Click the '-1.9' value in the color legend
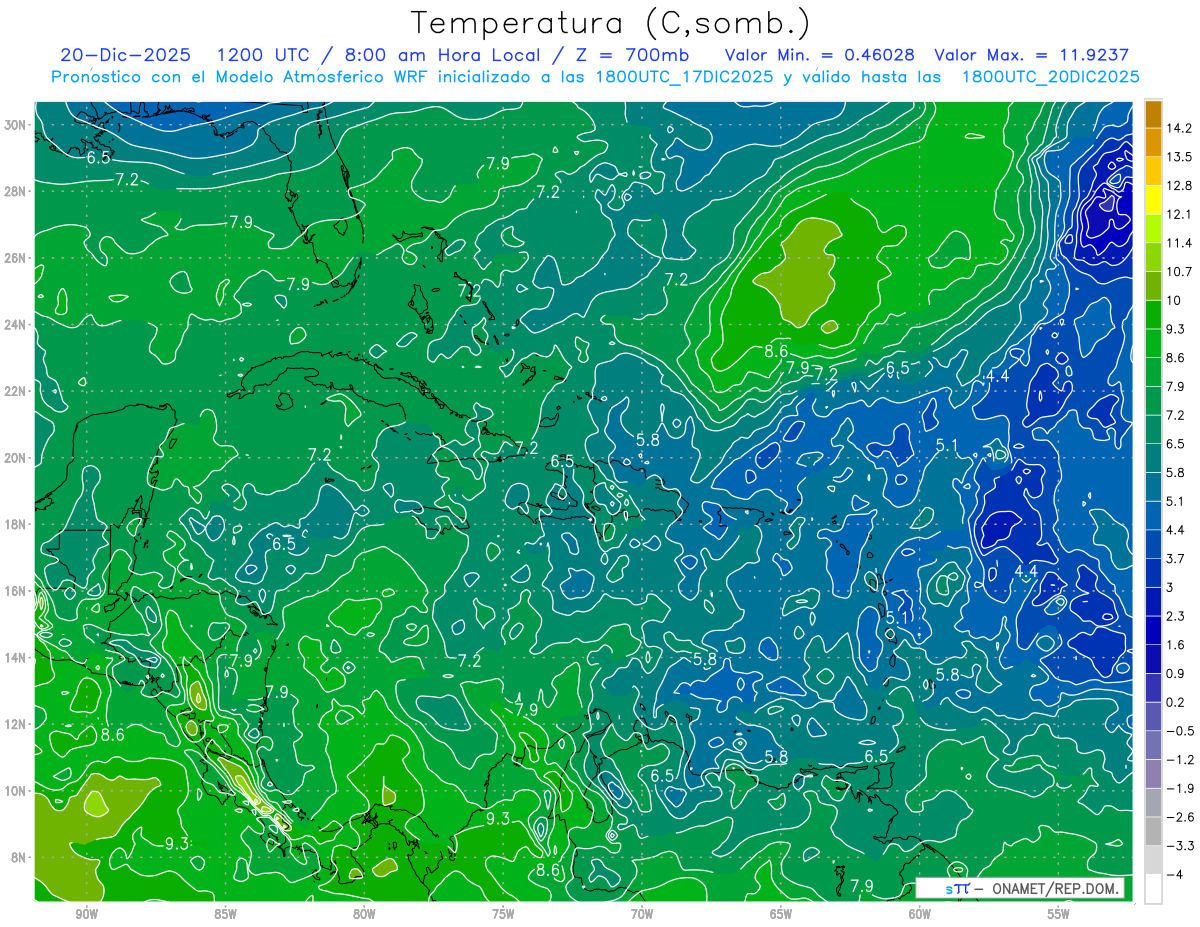Image resolution: width=1200 pixels, height=927 pixels. (1180, 788)
